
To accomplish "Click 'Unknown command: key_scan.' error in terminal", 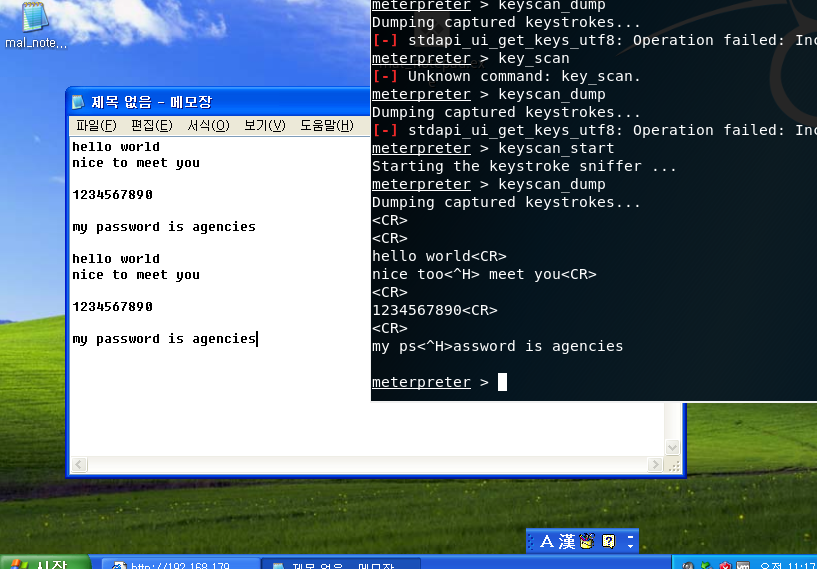I will [524, 77].
